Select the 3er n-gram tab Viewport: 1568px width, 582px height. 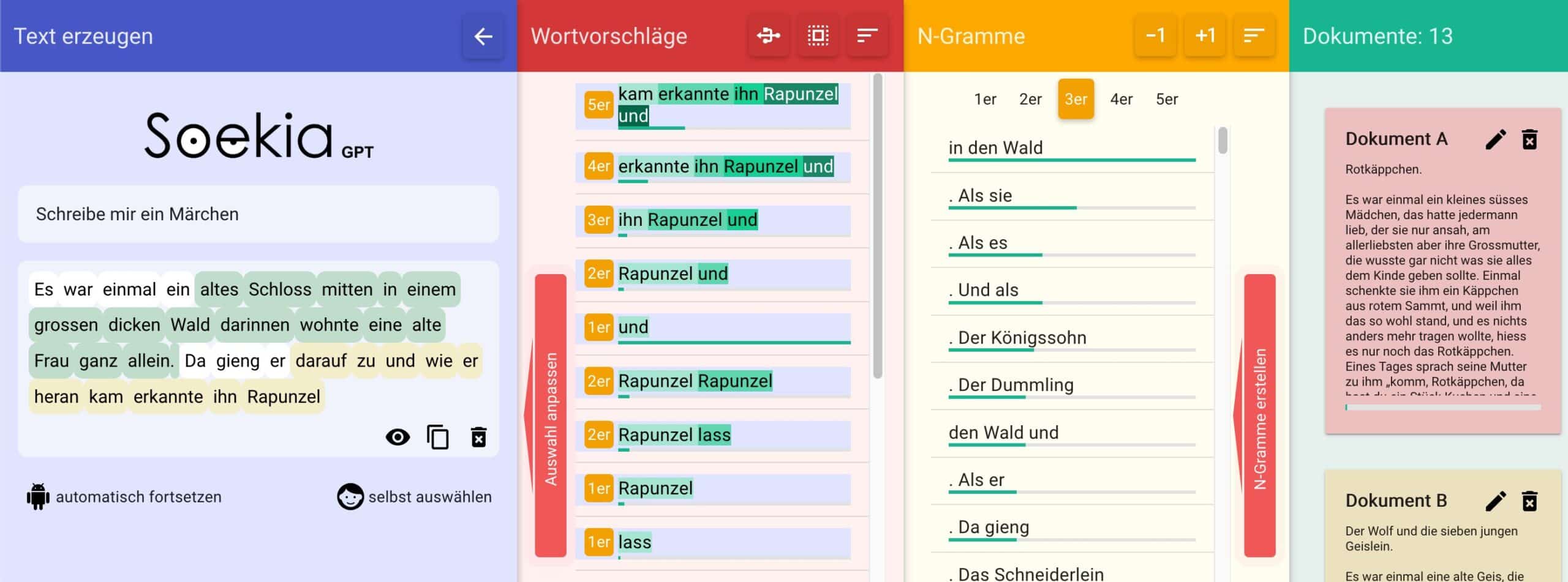pyautogui.click(x=1076, y=99)
